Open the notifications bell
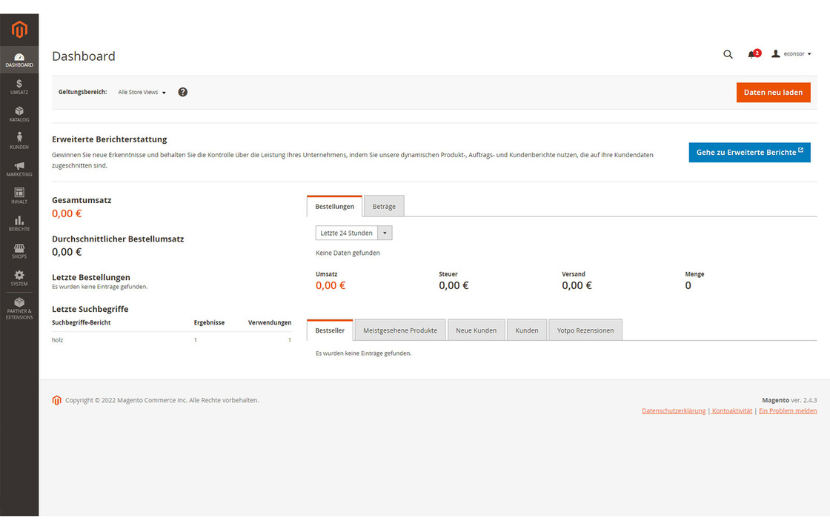Image resolution: width=830 pixels, height=530 pixels. 754,54
